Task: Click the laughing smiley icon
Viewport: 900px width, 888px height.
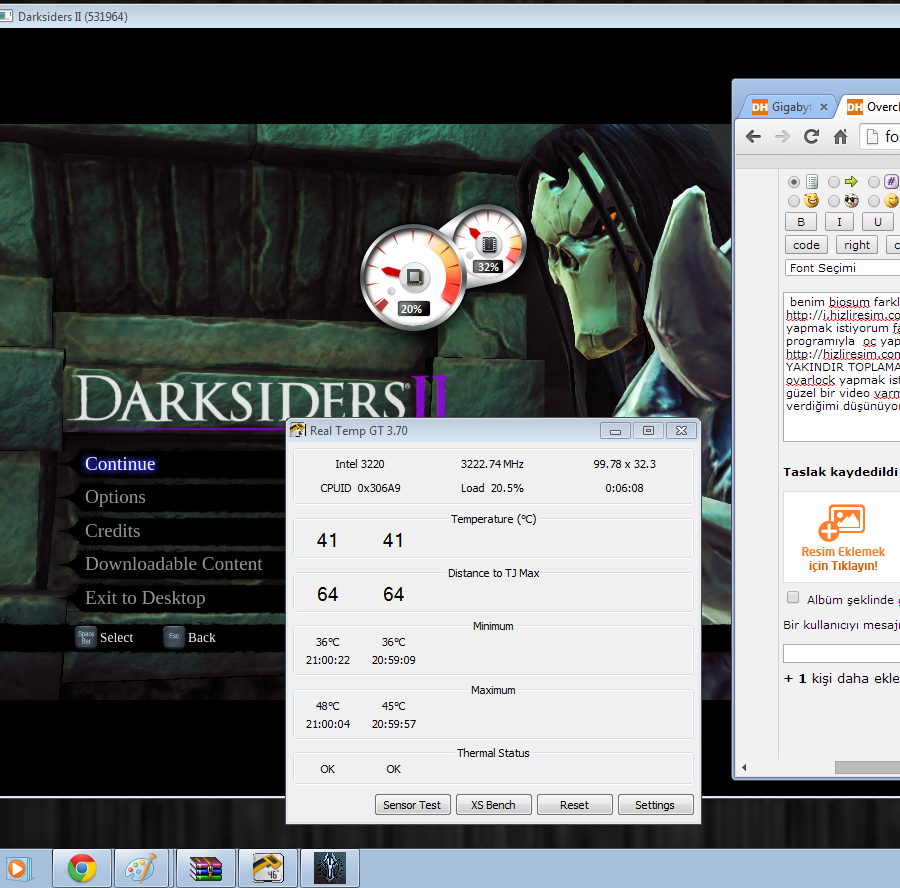Action: 812,200
